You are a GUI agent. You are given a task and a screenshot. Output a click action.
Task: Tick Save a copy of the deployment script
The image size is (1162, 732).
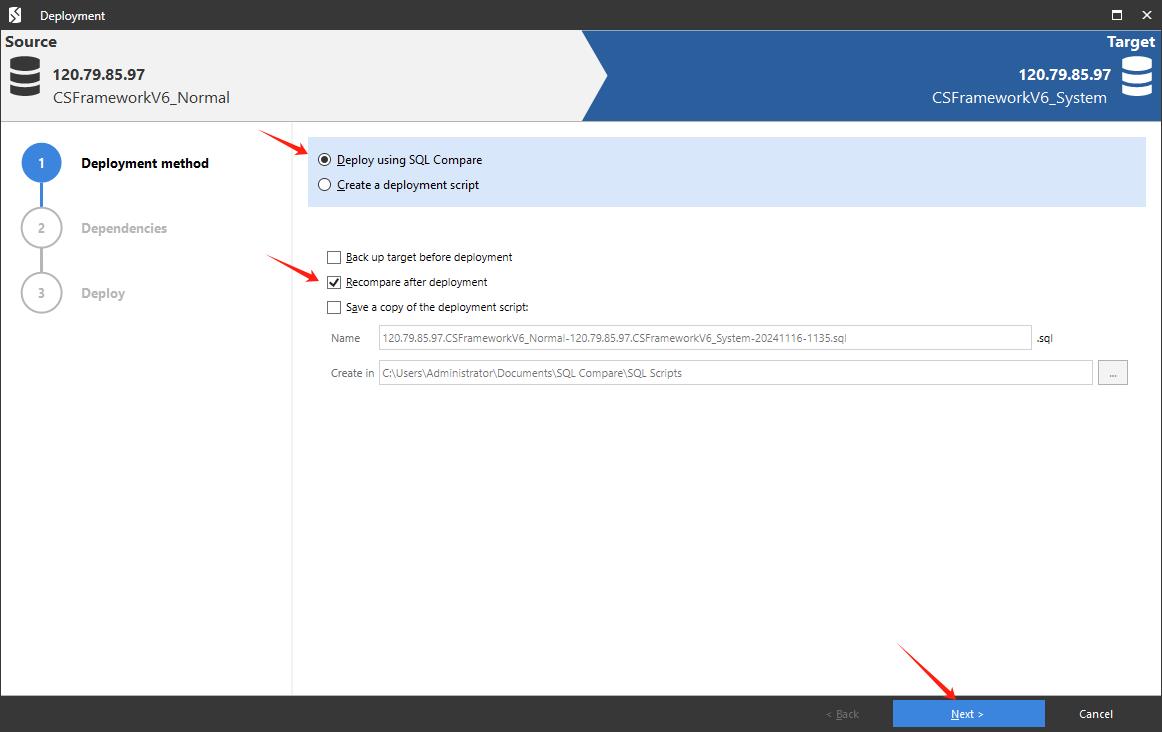coord(334,307)
